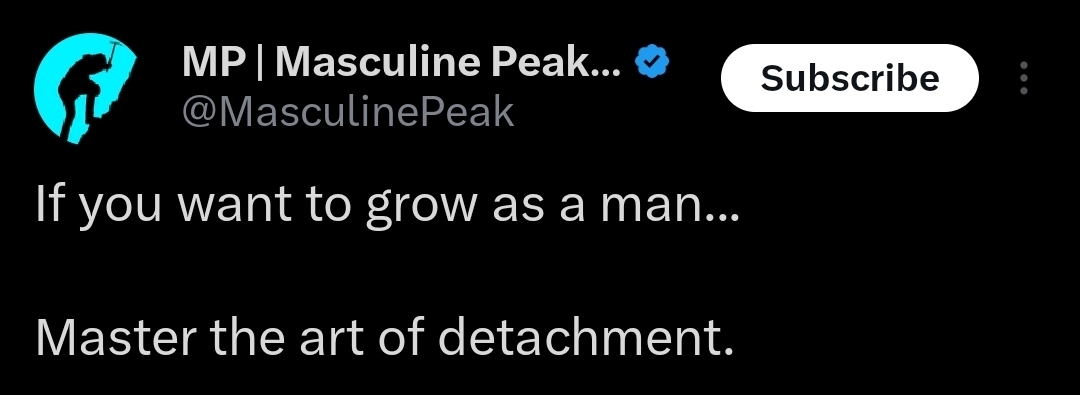Select the "If you want to grow" line
Viewport: 1080px width, 395px height.
point(387,205)
